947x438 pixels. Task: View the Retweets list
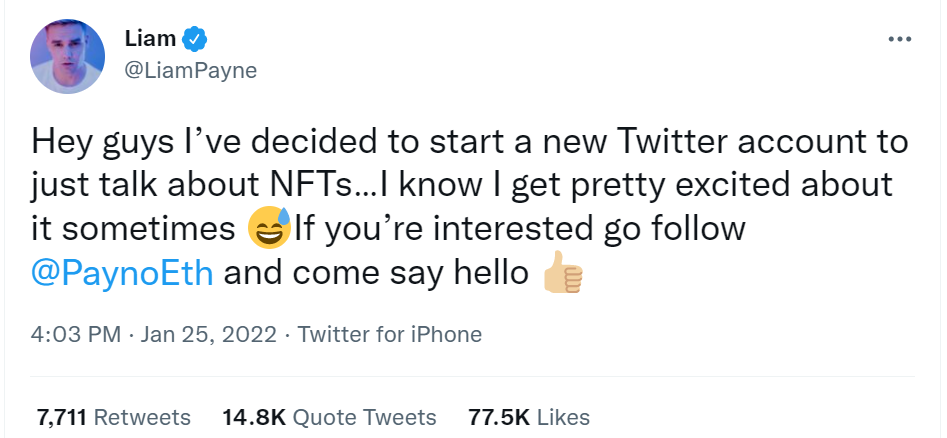(142, 417)
